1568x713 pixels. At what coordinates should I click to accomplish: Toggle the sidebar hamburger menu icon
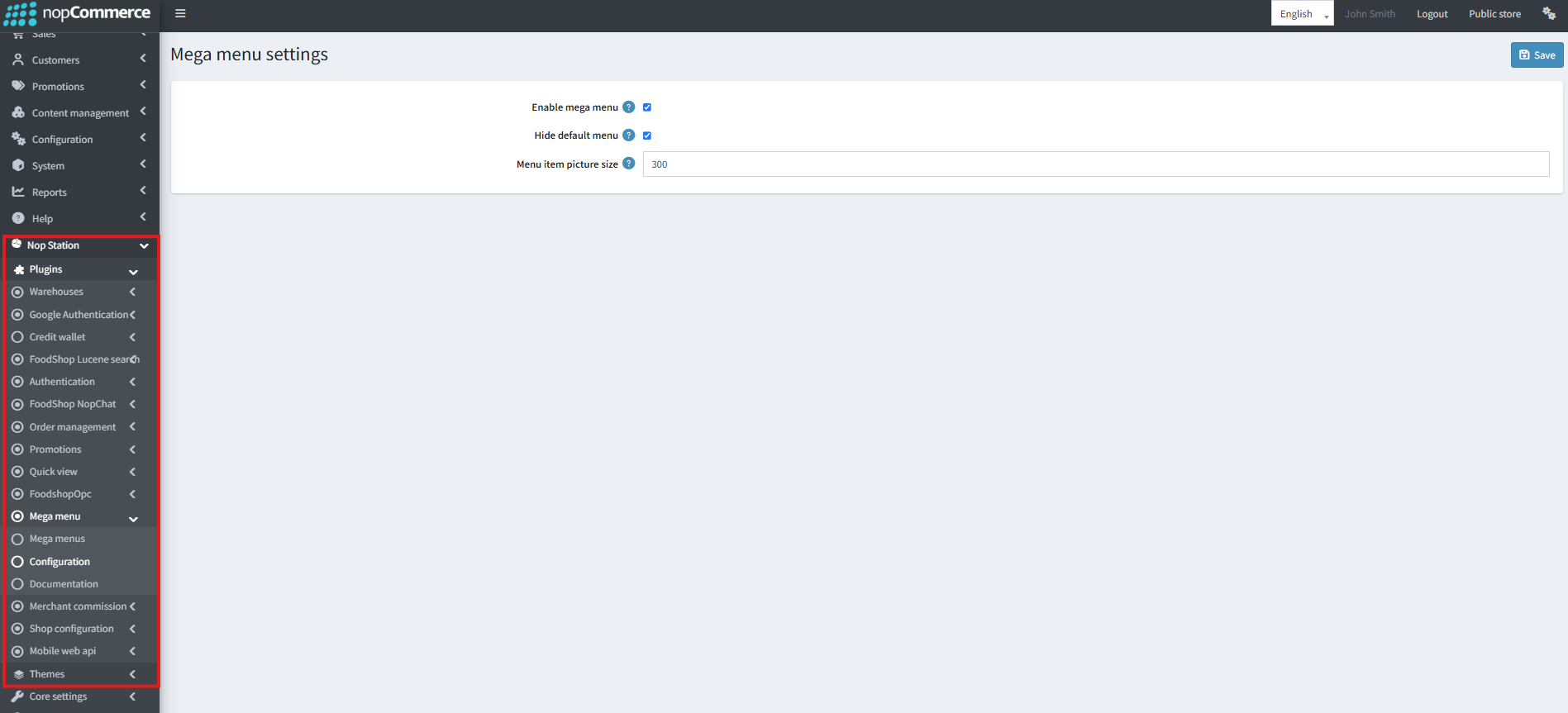180,13
